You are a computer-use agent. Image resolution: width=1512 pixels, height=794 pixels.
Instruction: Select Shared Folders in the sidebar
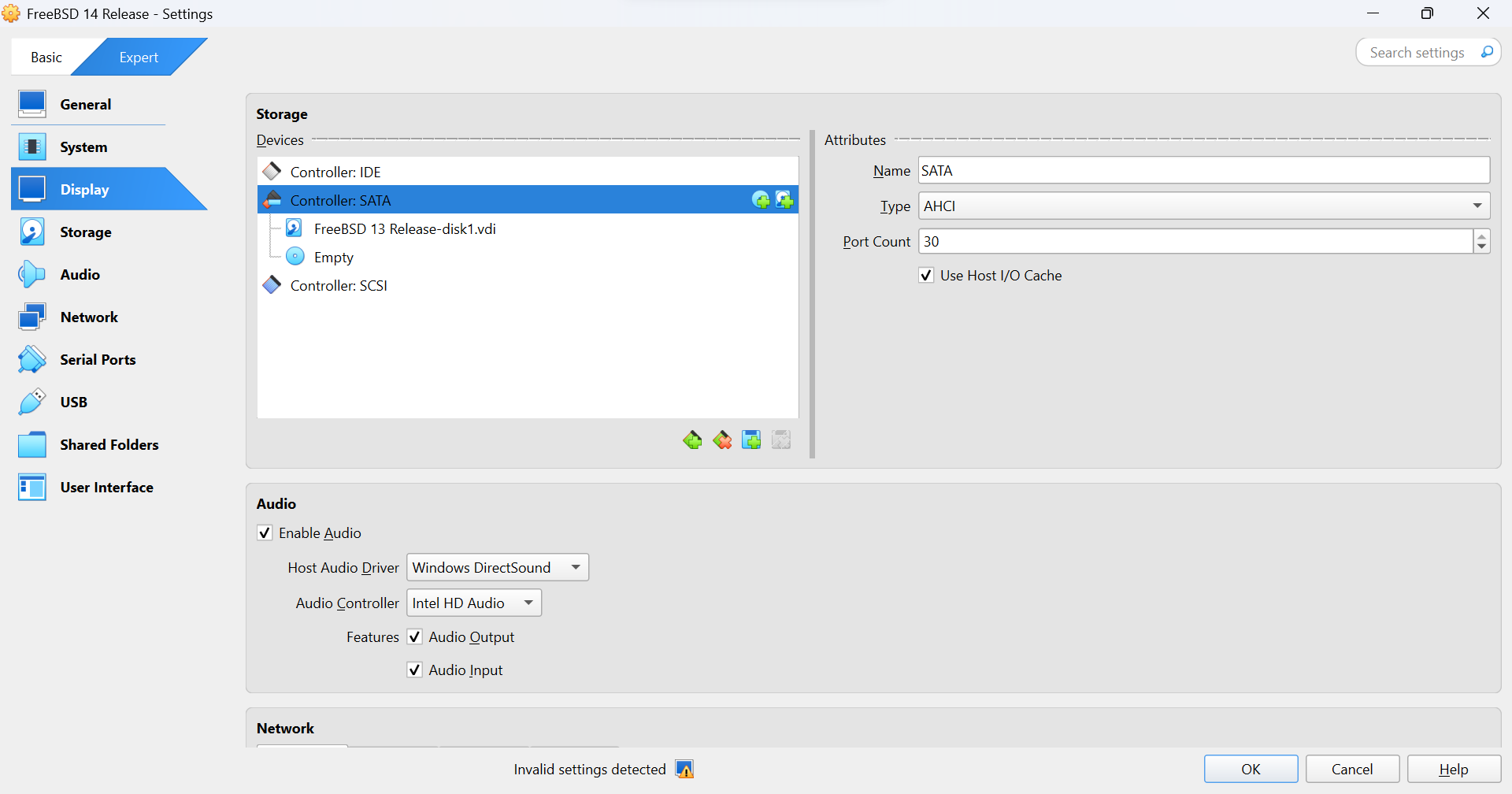[109, 445]
